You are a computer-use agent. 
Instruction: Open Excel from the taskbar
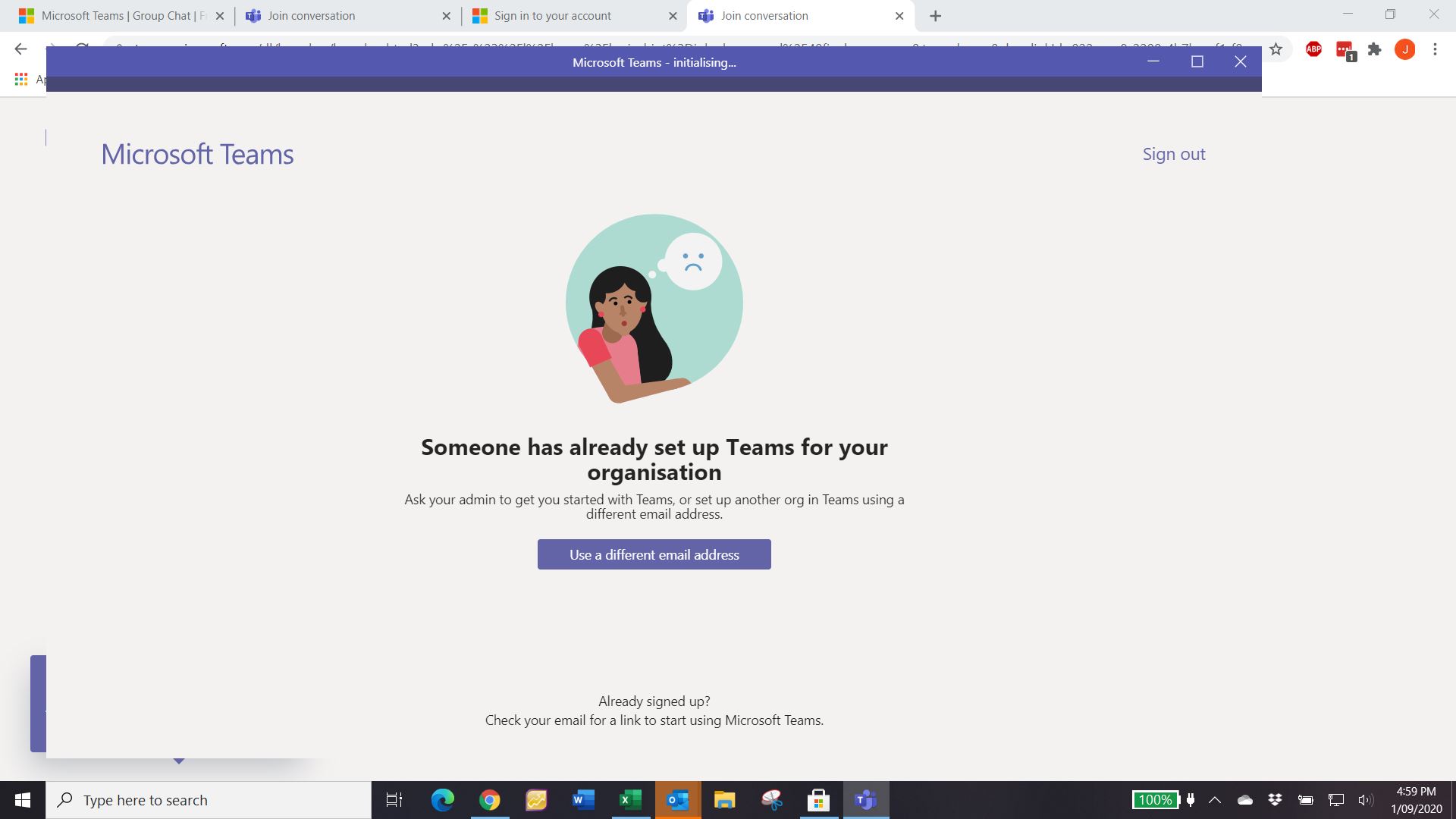click(629, 799)
